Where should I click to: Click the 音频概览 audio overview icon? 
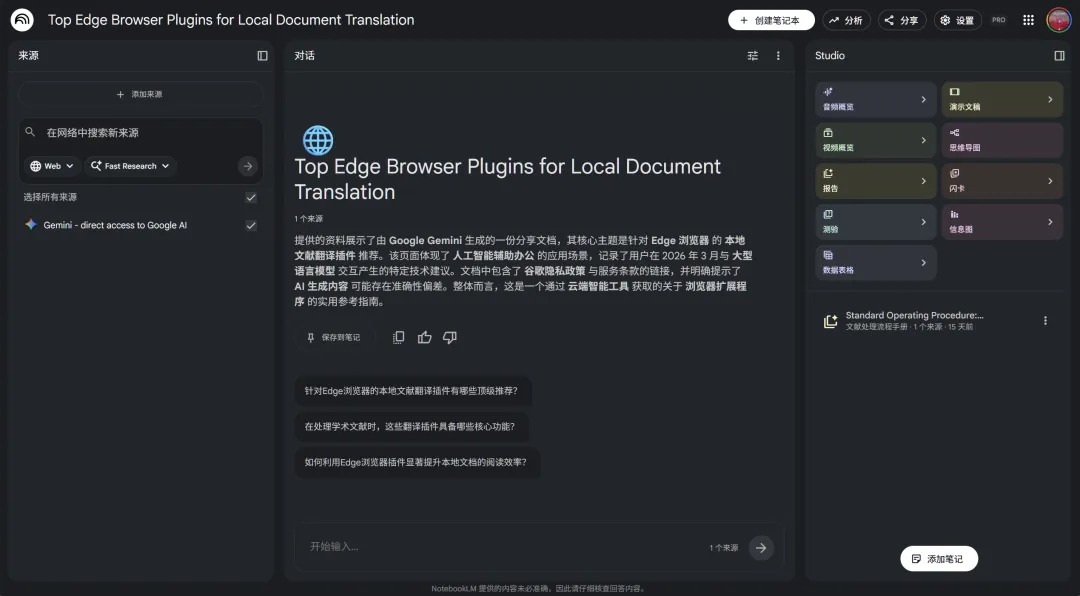[828, 92]
